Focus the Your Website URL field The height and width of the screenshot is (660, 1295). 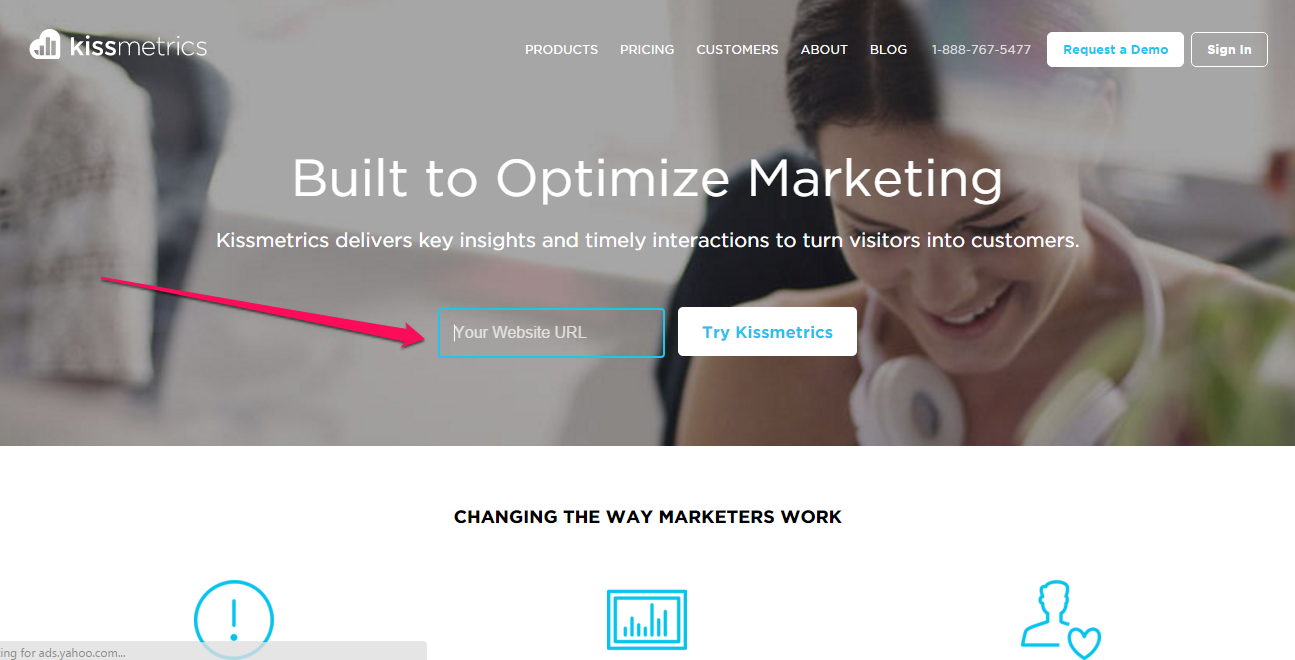tap(551, 332)
